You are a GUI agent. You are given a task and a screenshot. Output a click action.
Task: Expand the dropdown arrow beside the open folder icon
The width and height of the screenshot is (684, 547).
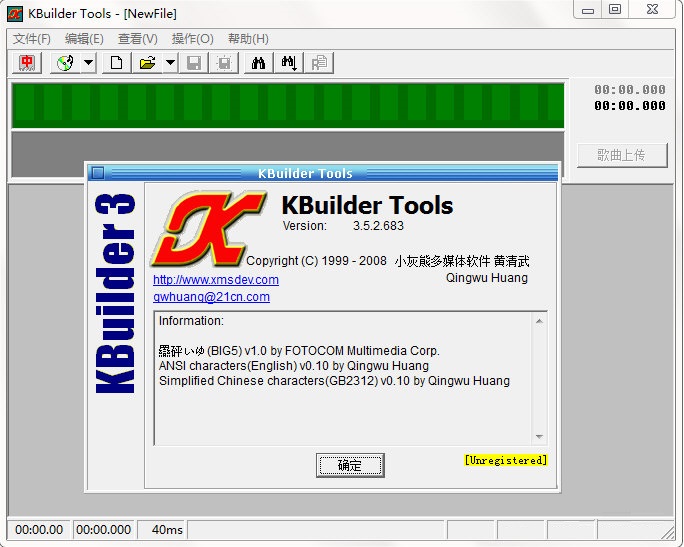click(171, 63)
